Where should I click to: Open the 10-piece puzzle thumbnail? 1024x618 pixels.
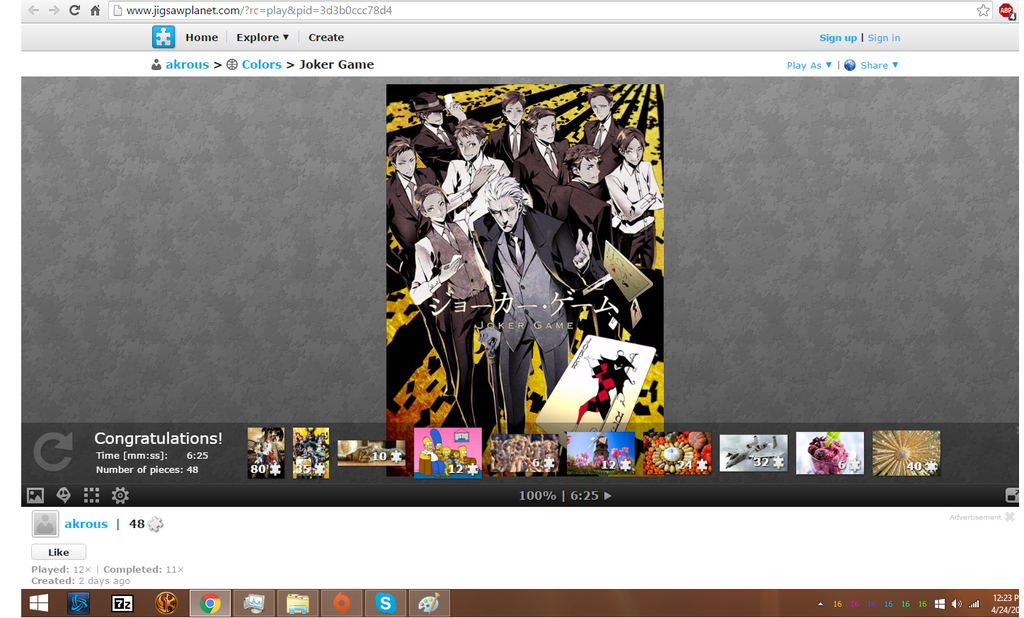tap(371, 453)
